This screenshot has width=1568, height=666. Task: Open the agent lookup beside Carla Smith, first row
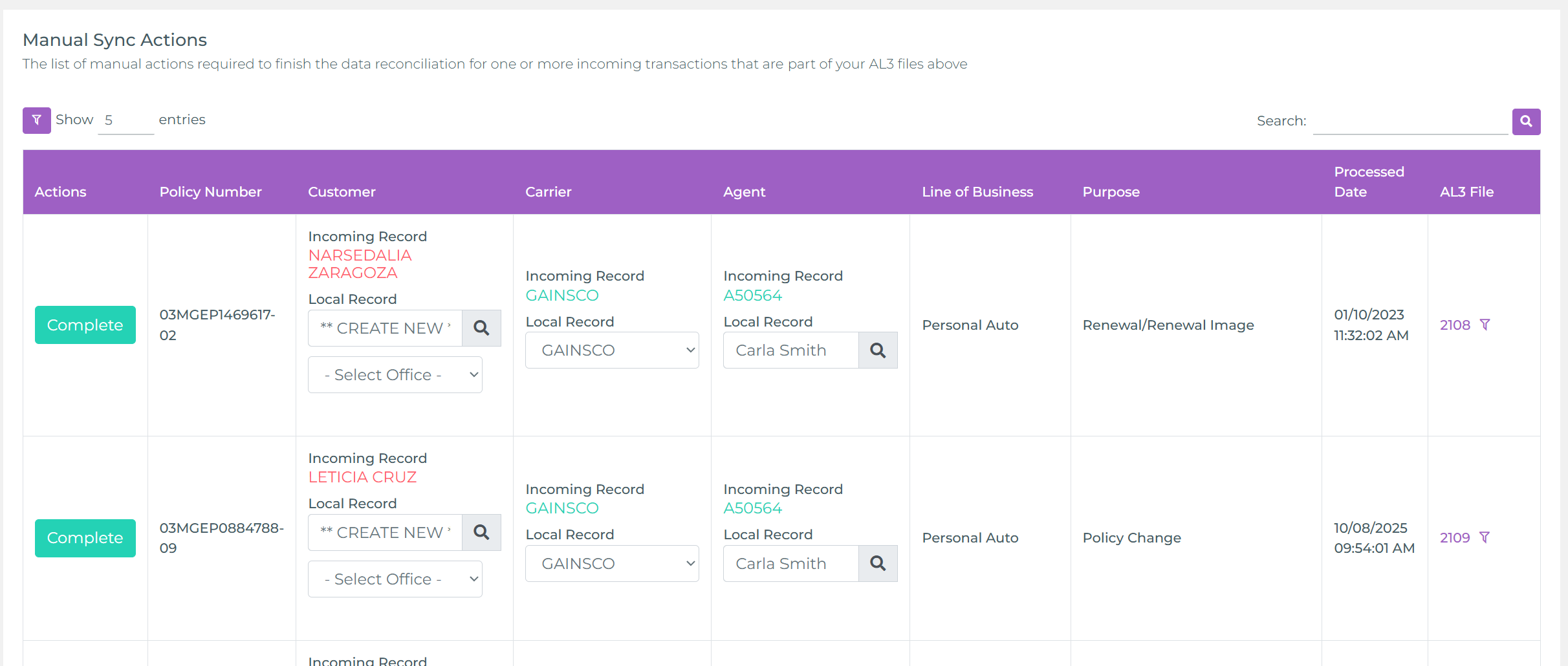click(x=877, y=350)
